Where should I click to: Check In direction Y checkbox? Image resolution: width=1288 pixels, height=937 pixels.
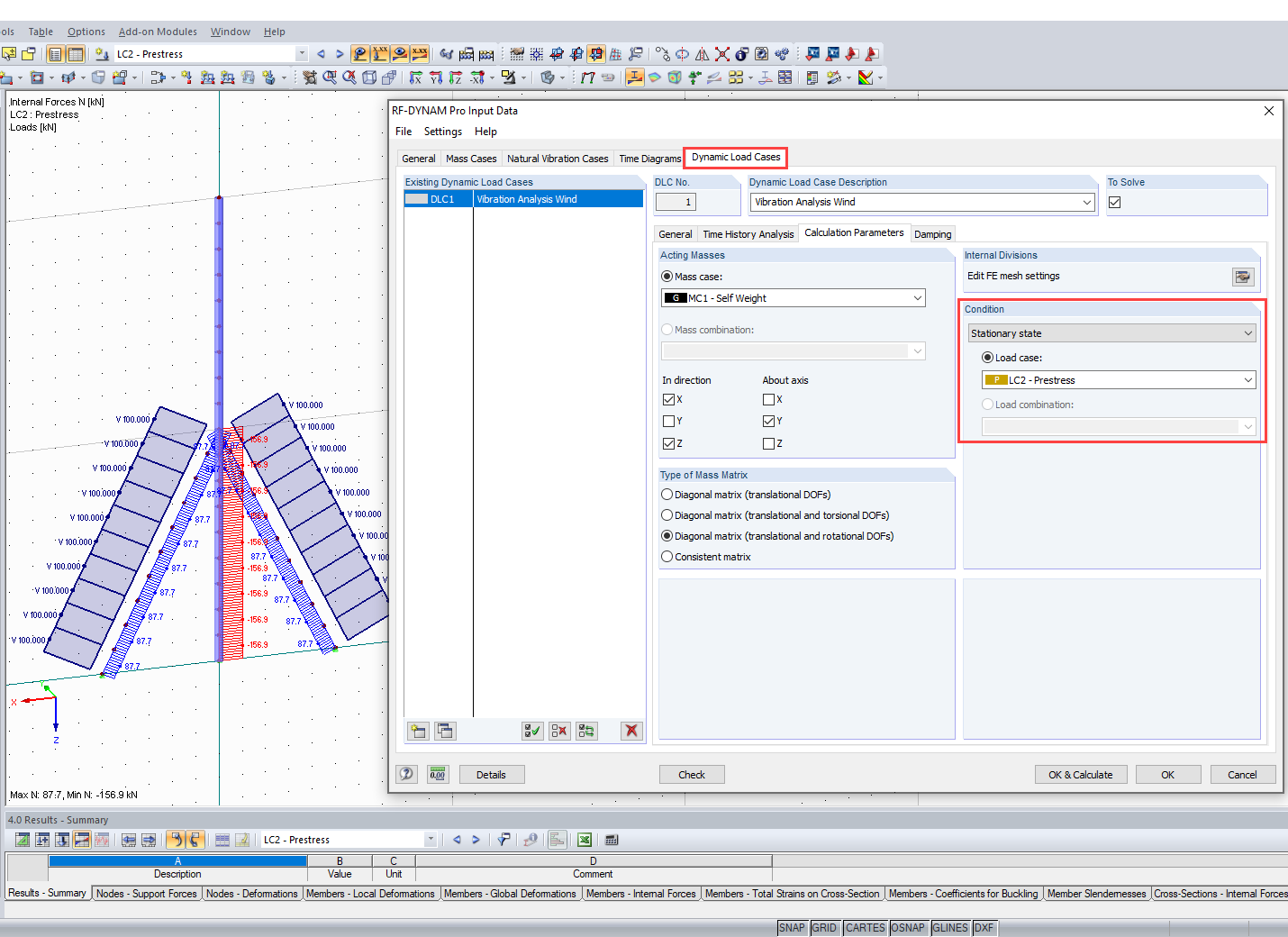click(x=668, y=421)
